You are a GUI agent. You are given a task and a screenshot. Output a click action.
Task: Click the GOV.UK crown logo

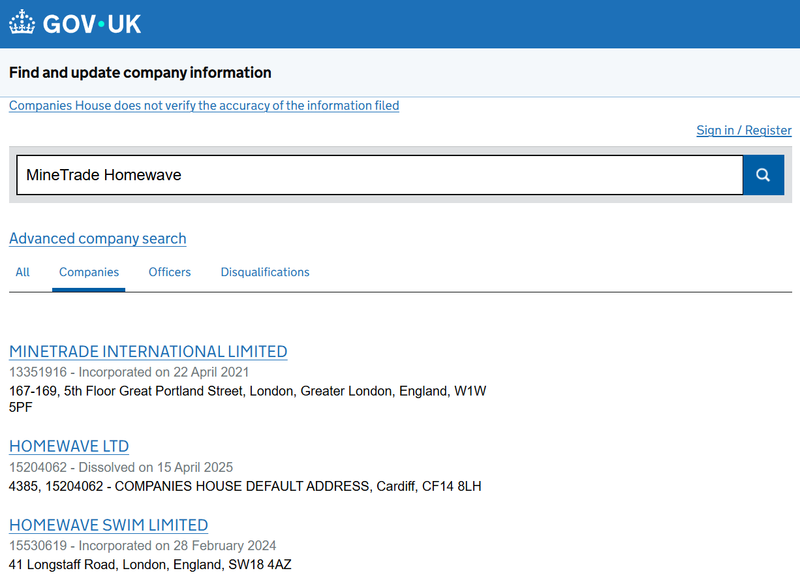click(22, 23)
